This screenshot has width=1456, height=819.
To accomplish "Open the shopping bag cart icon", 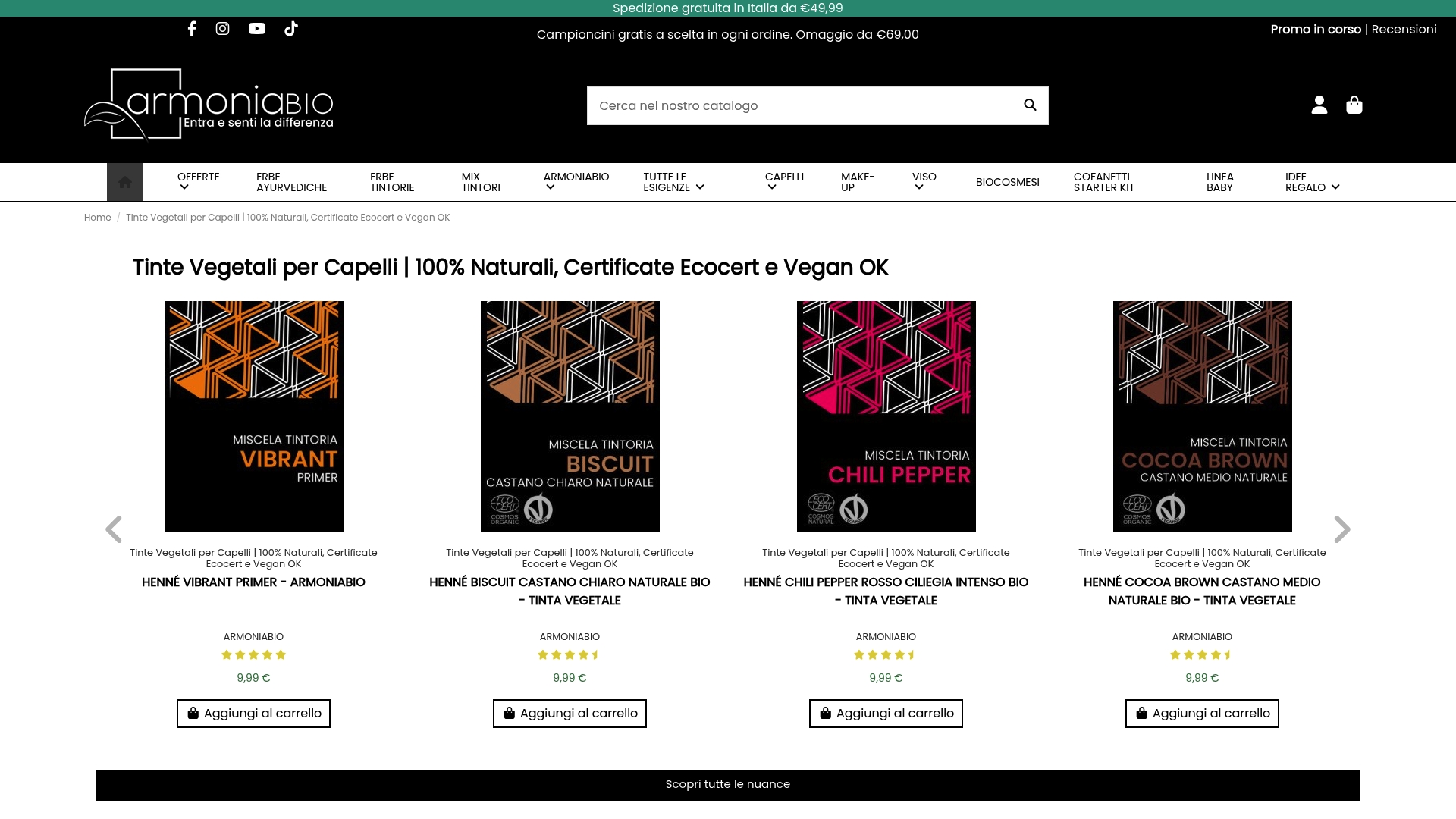I will (x=1354, y=105).
